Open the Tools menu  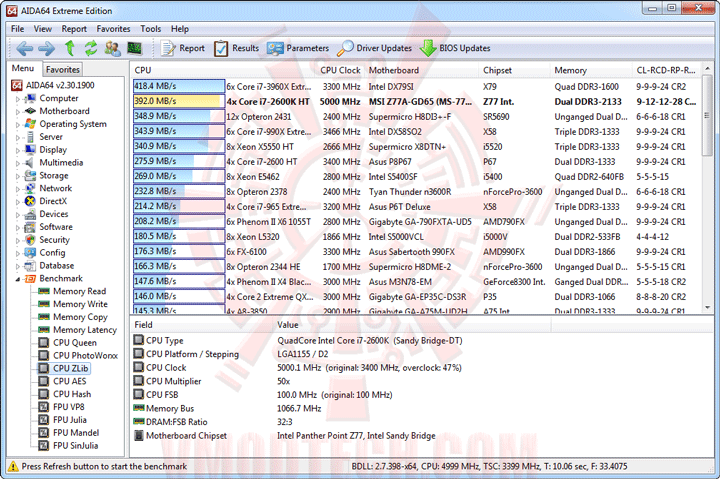tap(151, 29)
